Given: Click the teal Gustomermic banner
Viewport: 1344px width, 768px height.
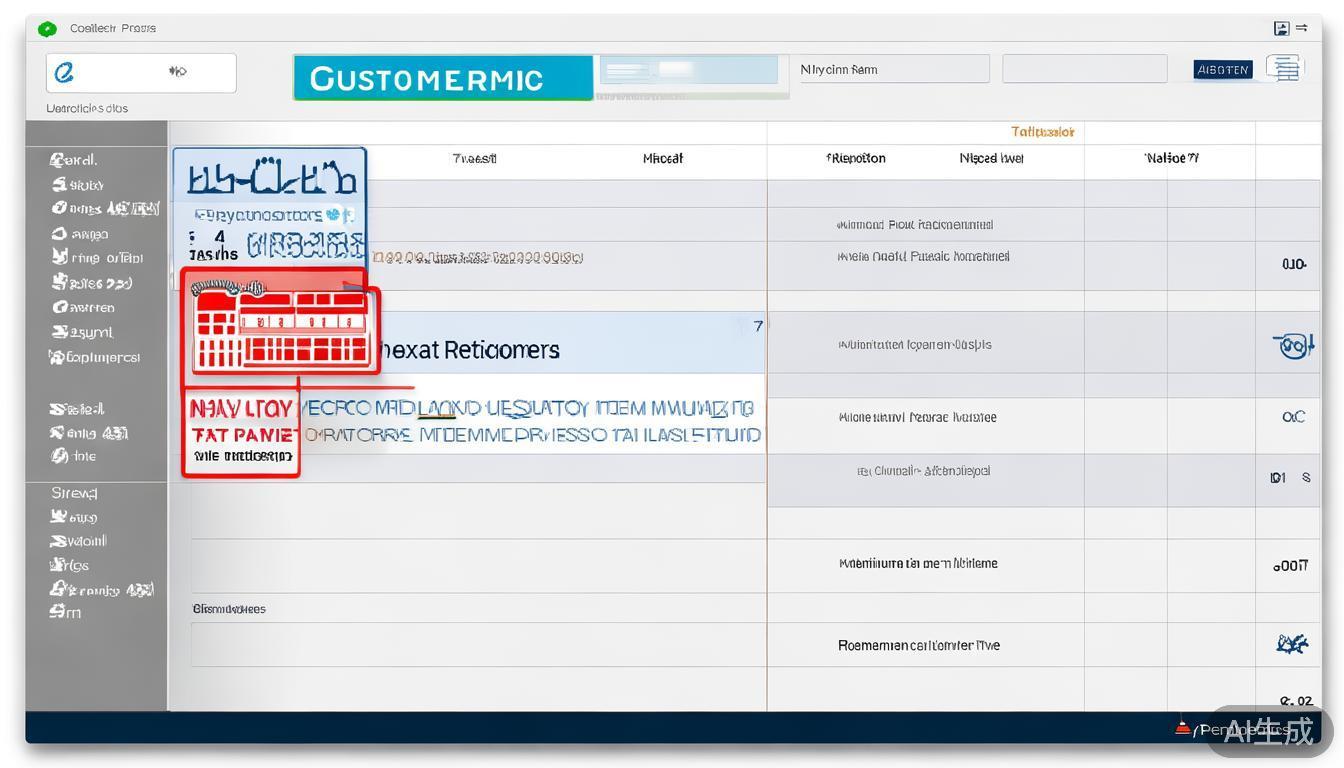Looking at the screenshot, I should point(442,78).
